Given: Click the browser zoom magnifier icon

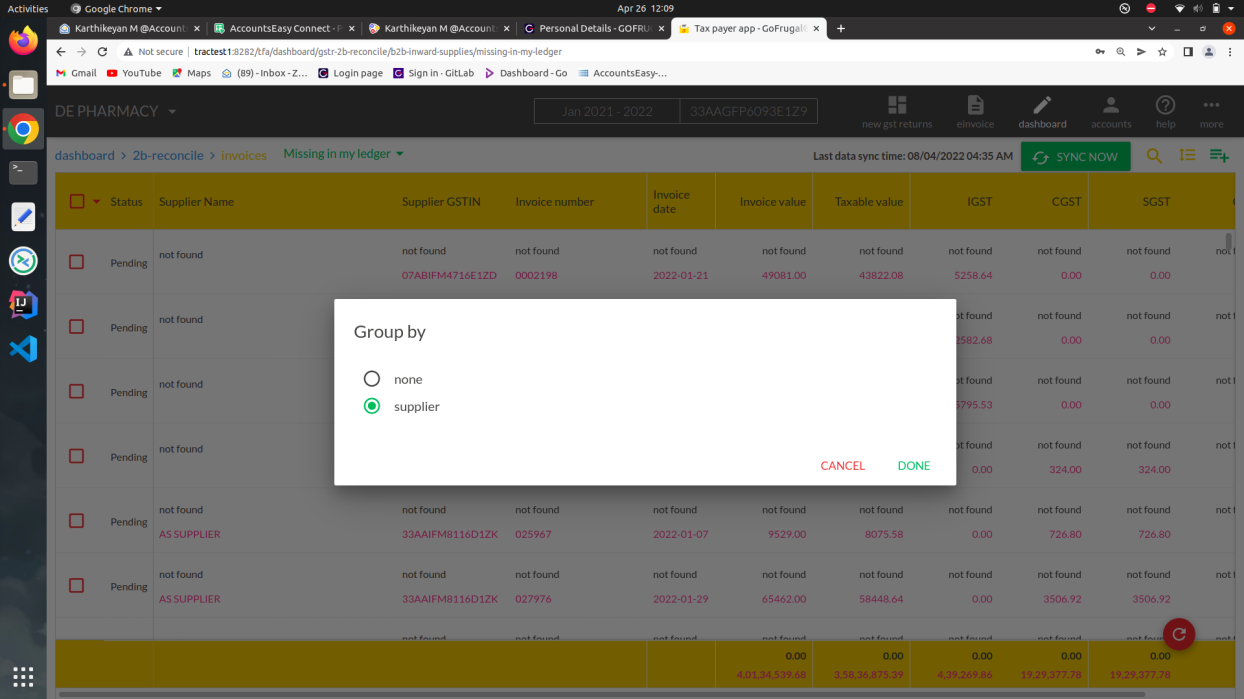Looking at the screenshot, I should (x=1121, y=52).
